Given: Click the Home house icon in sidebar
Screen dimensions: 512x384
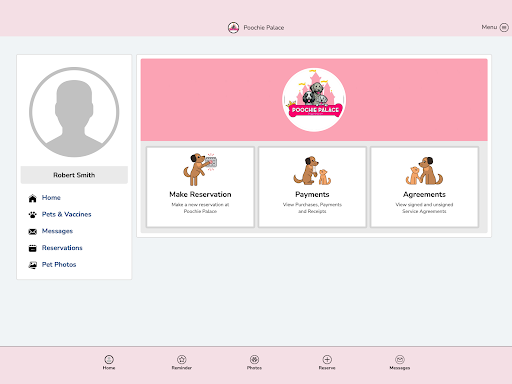Looking at the screenshot, I should pyautogui.click(x=32, y=198).
